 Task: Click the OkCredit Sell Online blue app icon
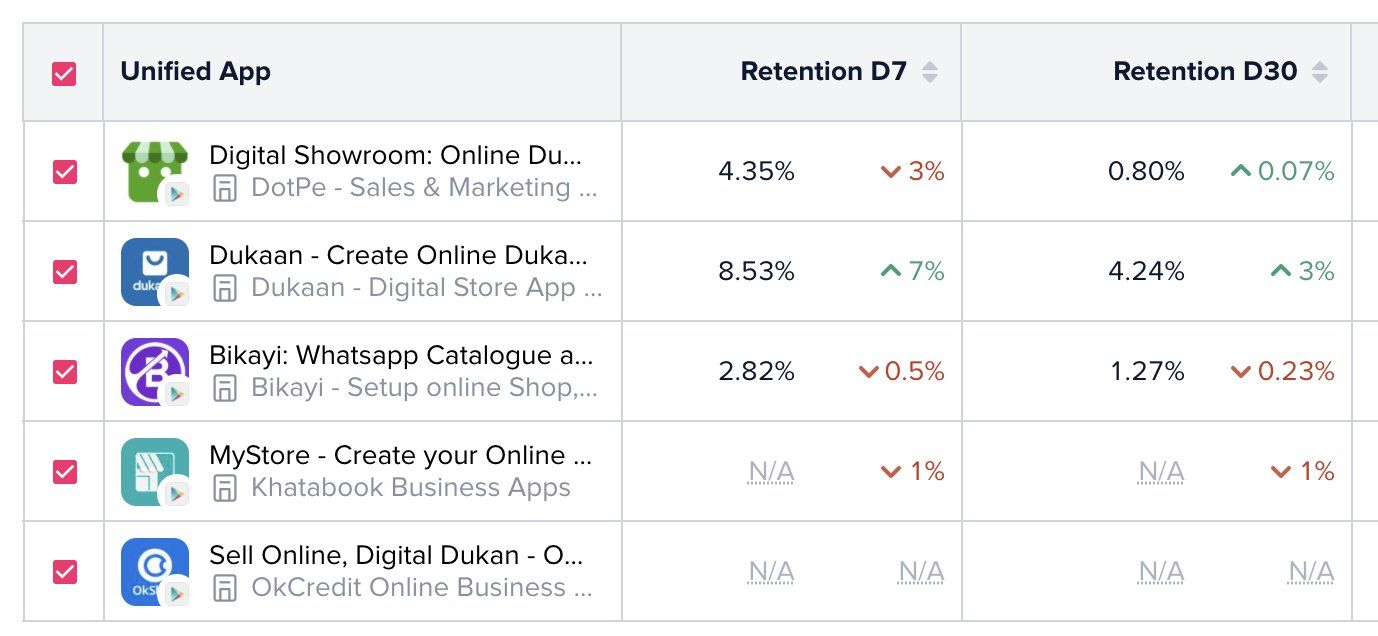(x=154, y=571)
